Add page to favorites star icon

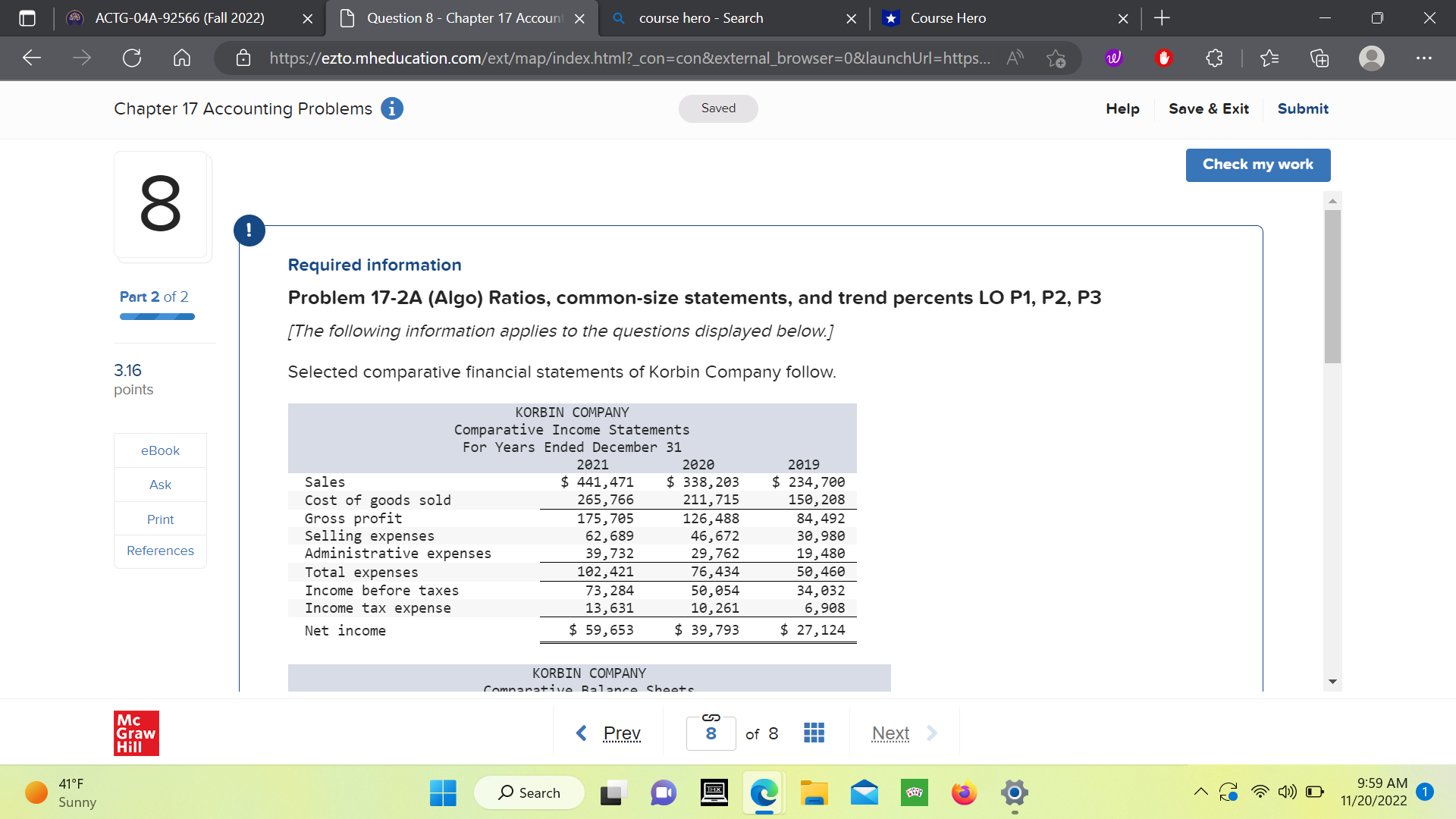(x=1055, y=58)
